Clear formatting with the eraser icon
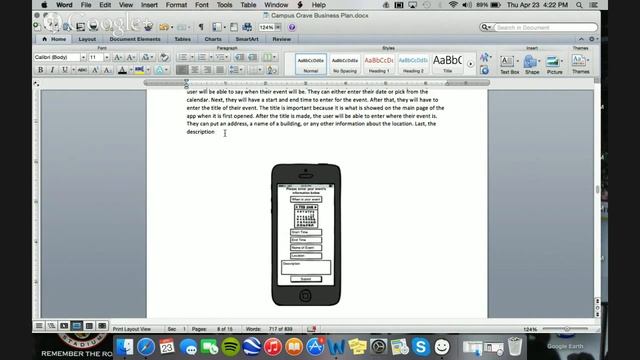This screenshot has width=640, height=360. [x=164, y=57]
